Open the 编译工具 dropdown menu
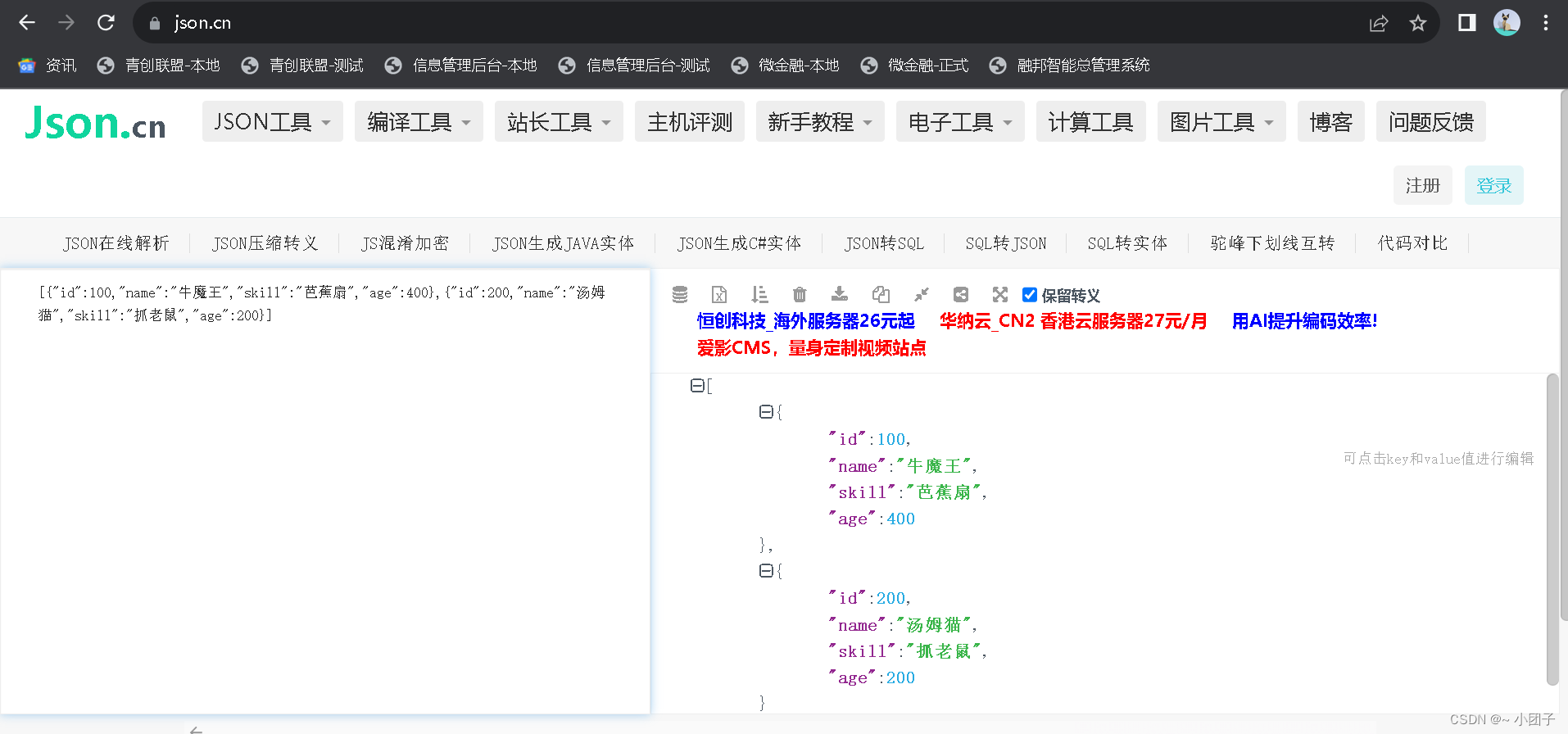1568x734 pixels. click(x=419, y=122)
